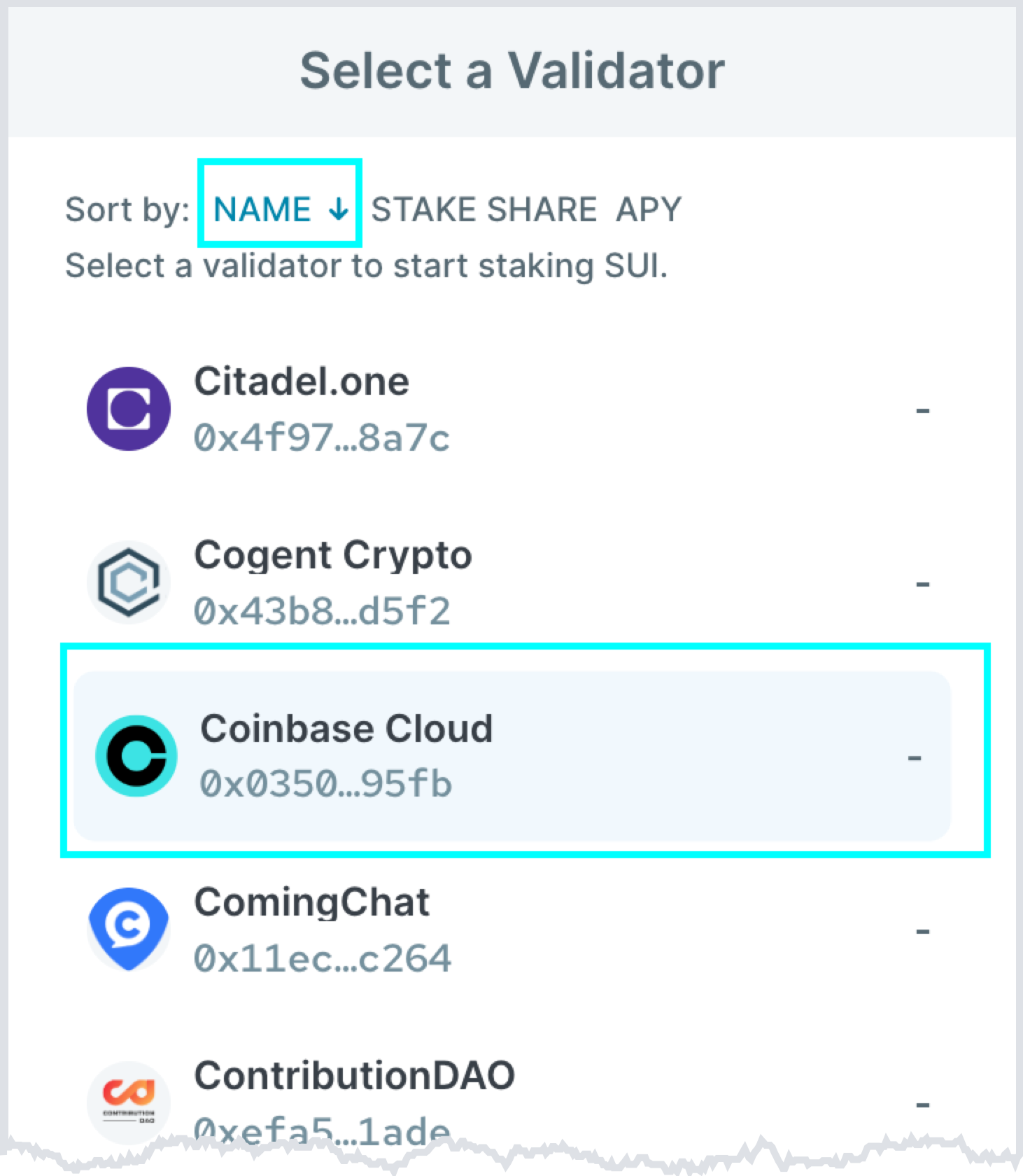Viewport: 1023px width, 1176px height.
Task: Click the ContributionDAO logo icon
Action: (x=129, y=1102)
